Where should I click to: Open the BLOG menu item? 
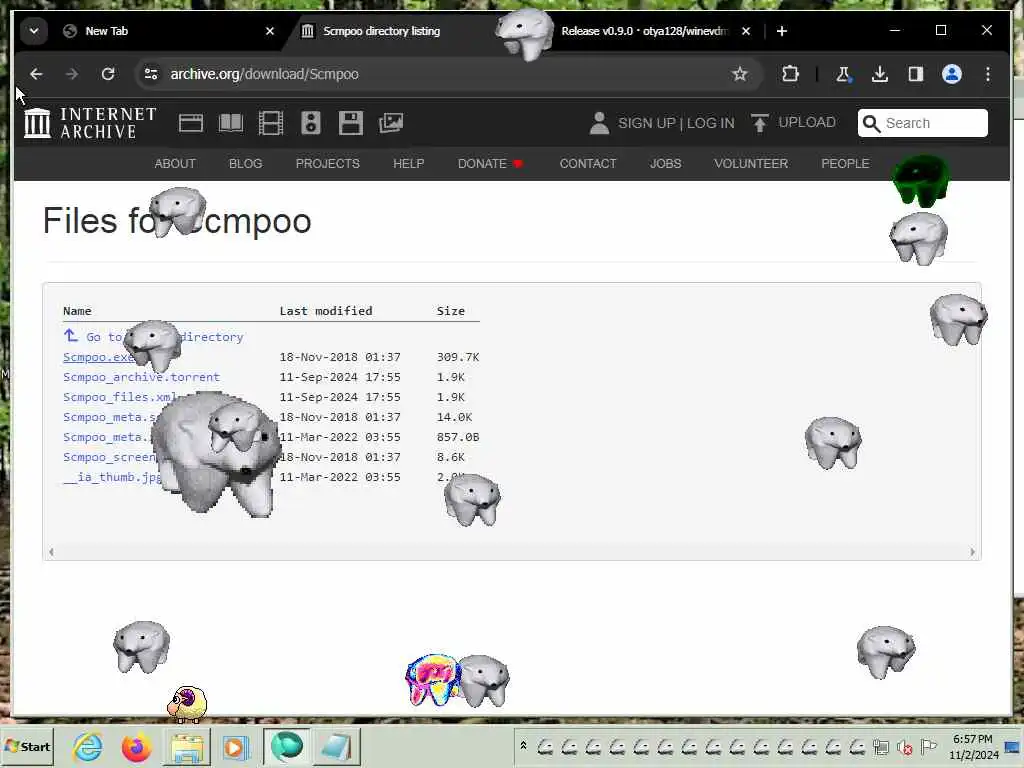[246, 164]
